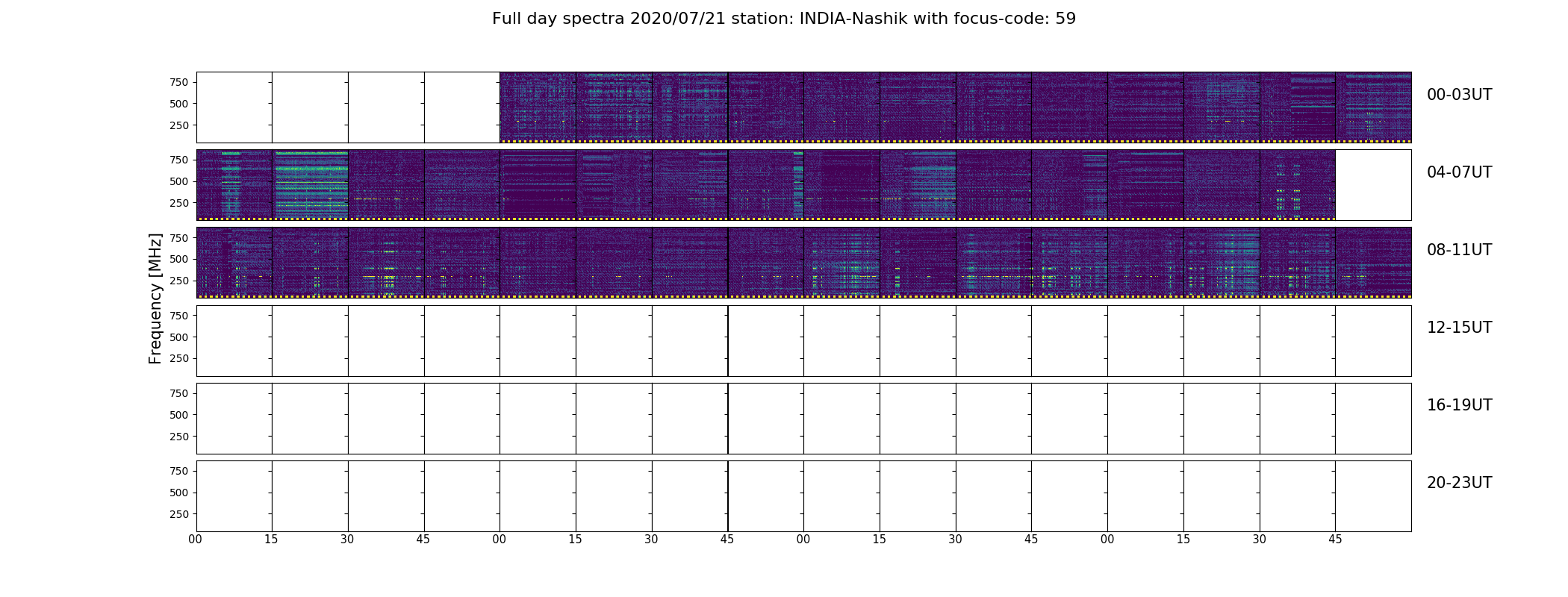Click the '20-23UT' row label

[x=1459, y=483]
